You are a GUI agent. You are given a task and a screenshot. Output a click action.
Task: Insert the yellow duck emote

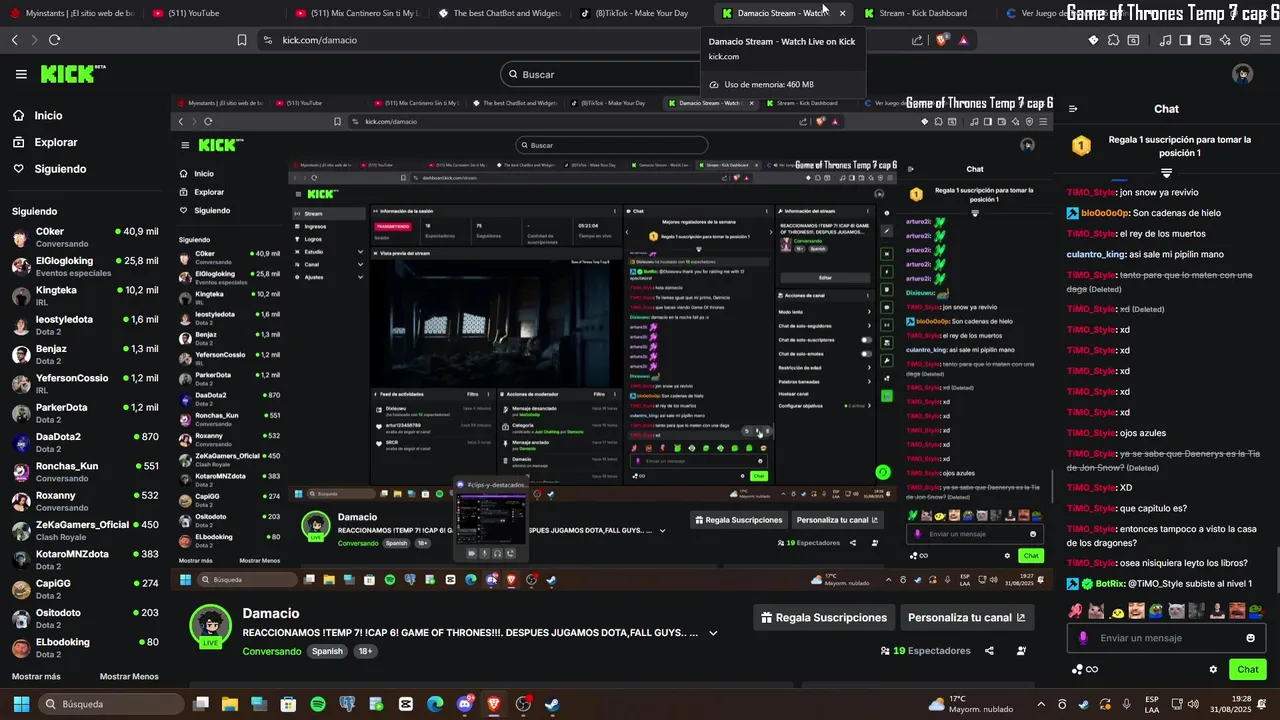click(x=1118, y=611)
